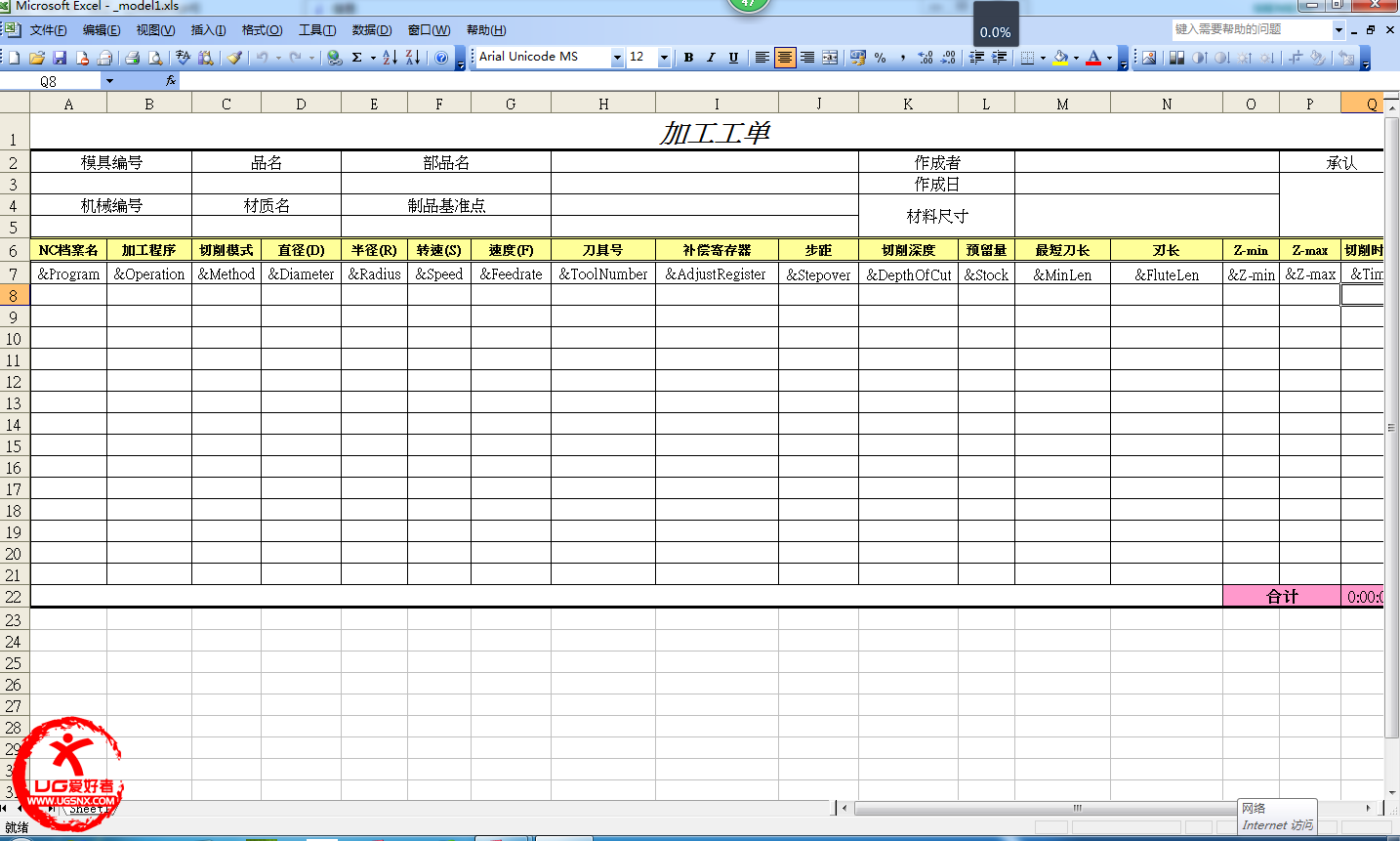Open the 视图(V) menu
The image size is (1400, 841).
point(155,30)
